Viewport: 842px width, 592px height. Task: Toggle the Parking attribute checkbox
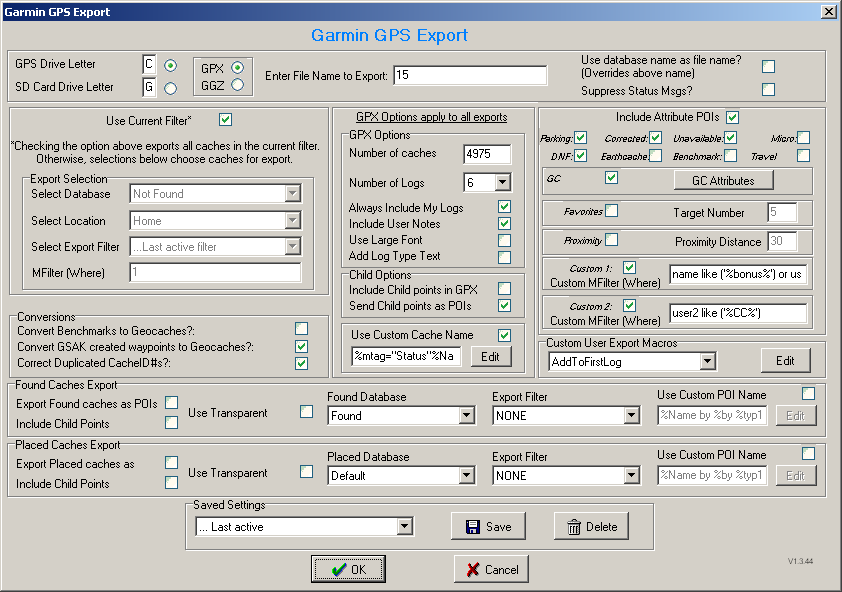point(580,138)
